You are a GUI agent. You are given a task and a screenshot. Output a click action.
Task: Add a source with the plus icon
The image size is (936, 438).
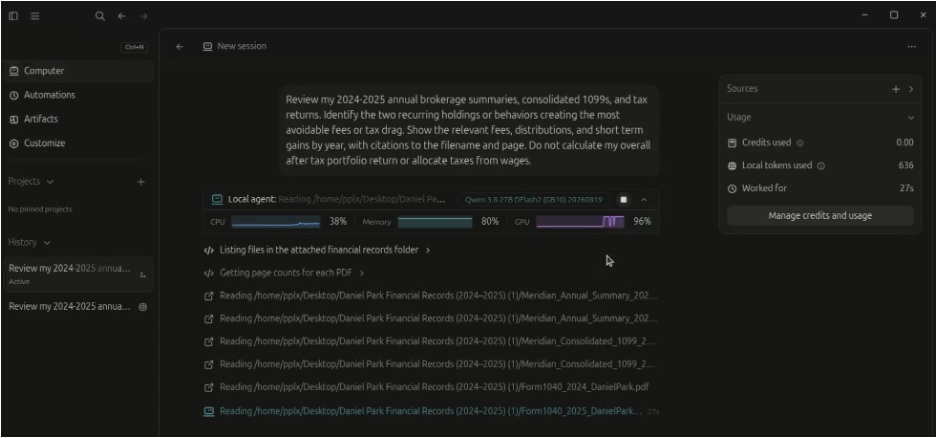(895, 89)
